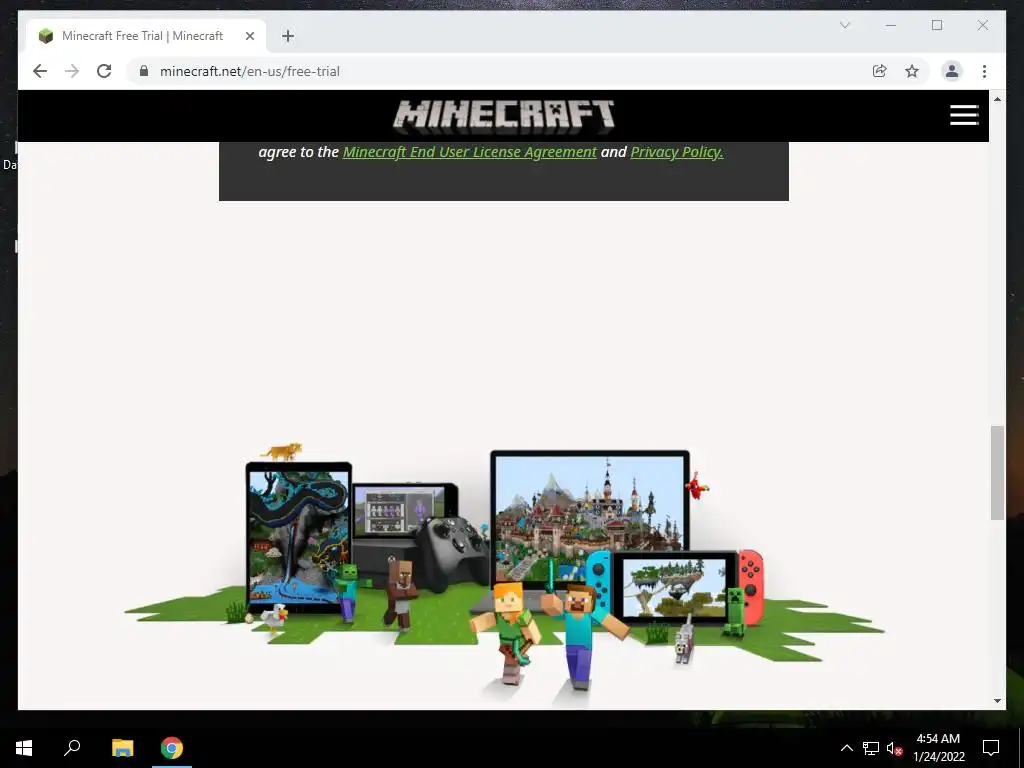Viewport: 1024px width, 768px height.
Task: Reload the Minecraft free trial page
Action: 104,71
